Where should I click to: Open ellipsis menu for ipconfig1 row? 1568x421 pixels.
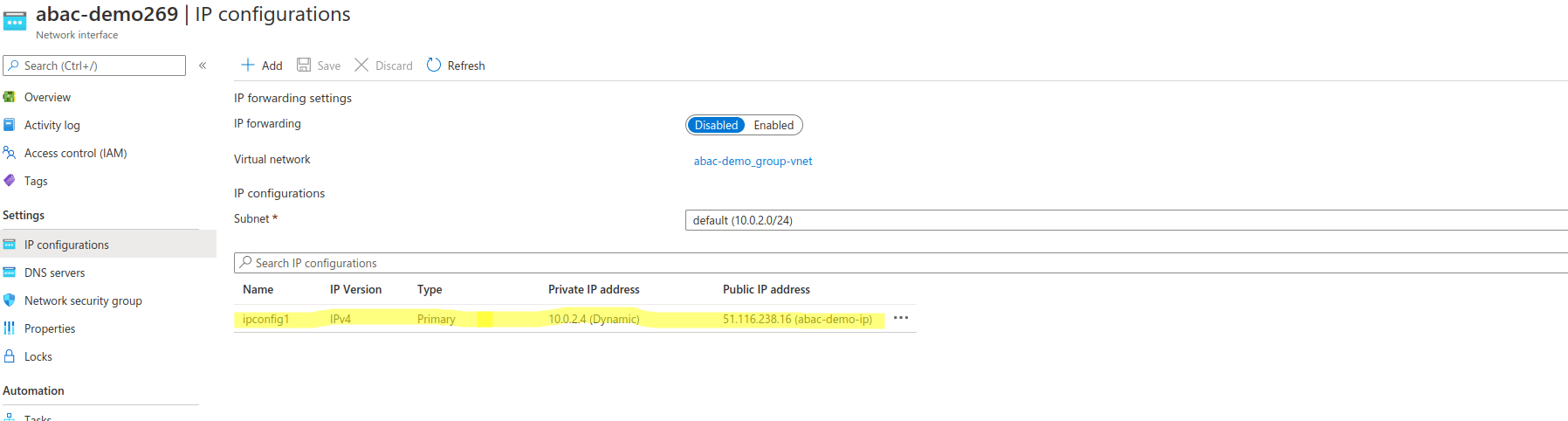pos(901,318)
